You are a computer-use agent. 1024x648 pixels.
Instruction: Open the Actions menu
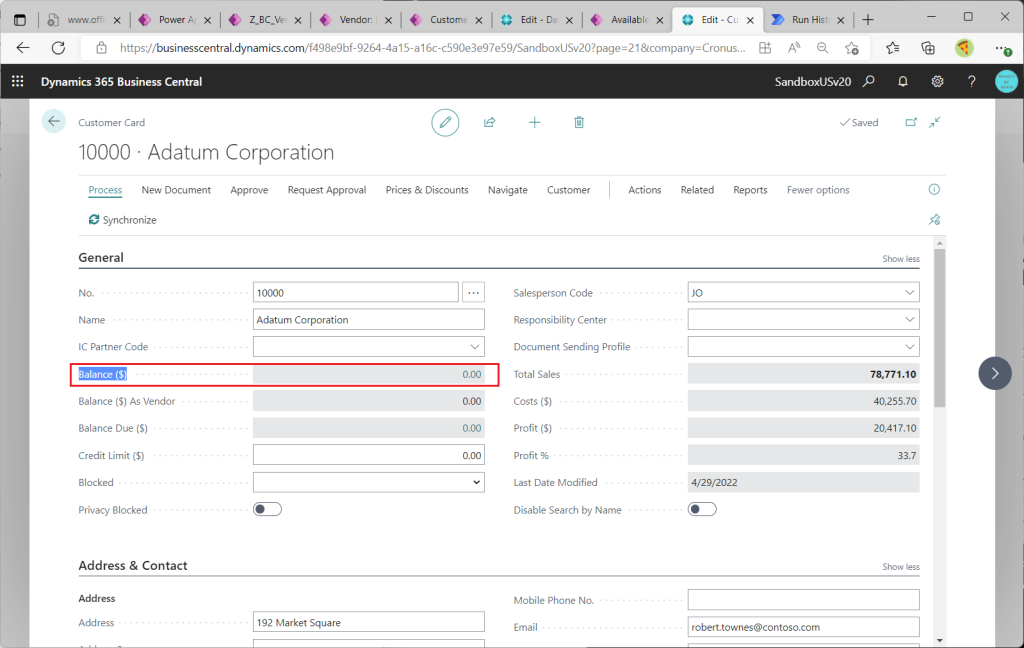pos(645,189)
